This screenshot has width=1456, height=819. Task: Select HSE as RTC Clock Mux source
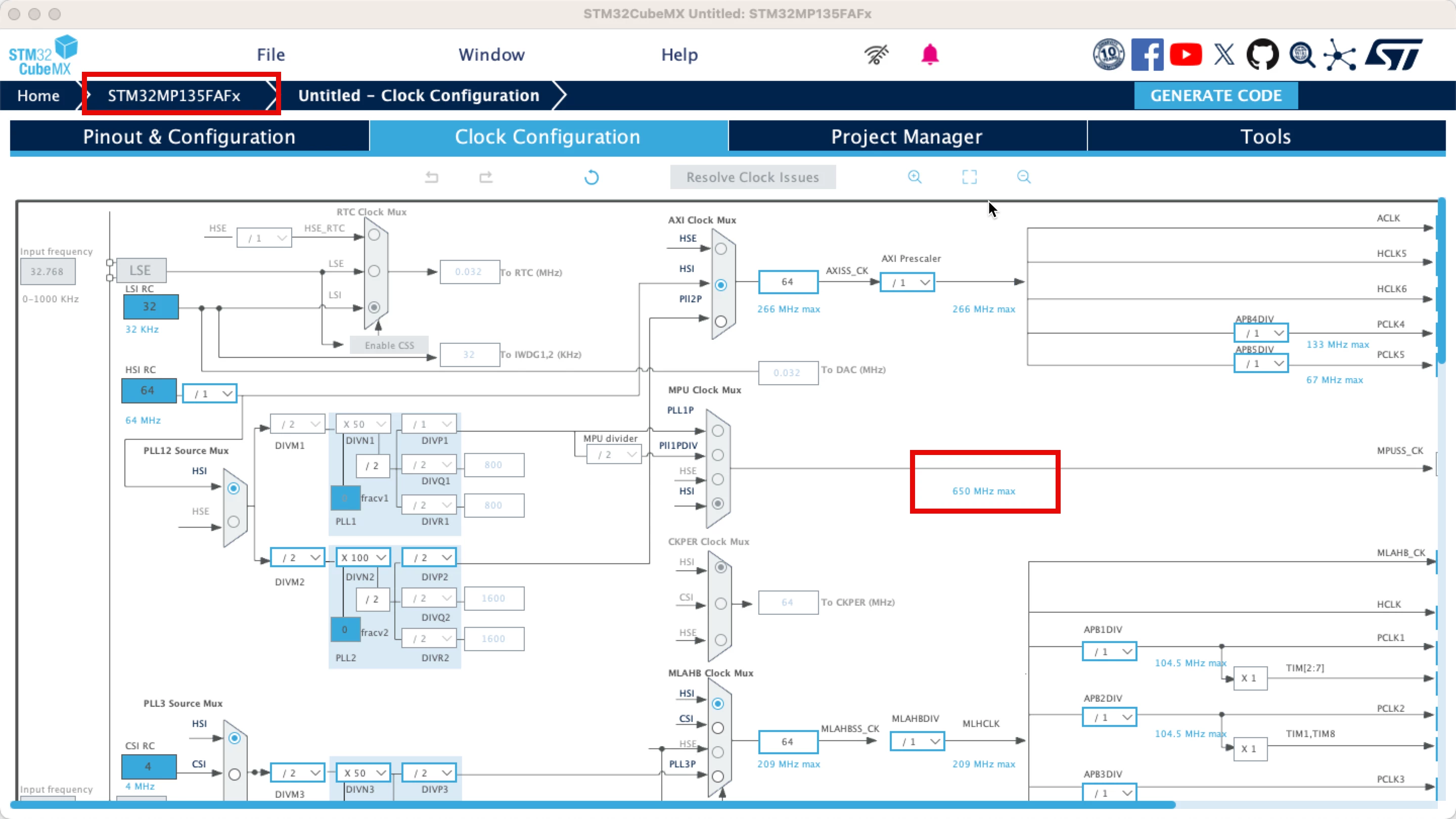[x=374, y=235]
